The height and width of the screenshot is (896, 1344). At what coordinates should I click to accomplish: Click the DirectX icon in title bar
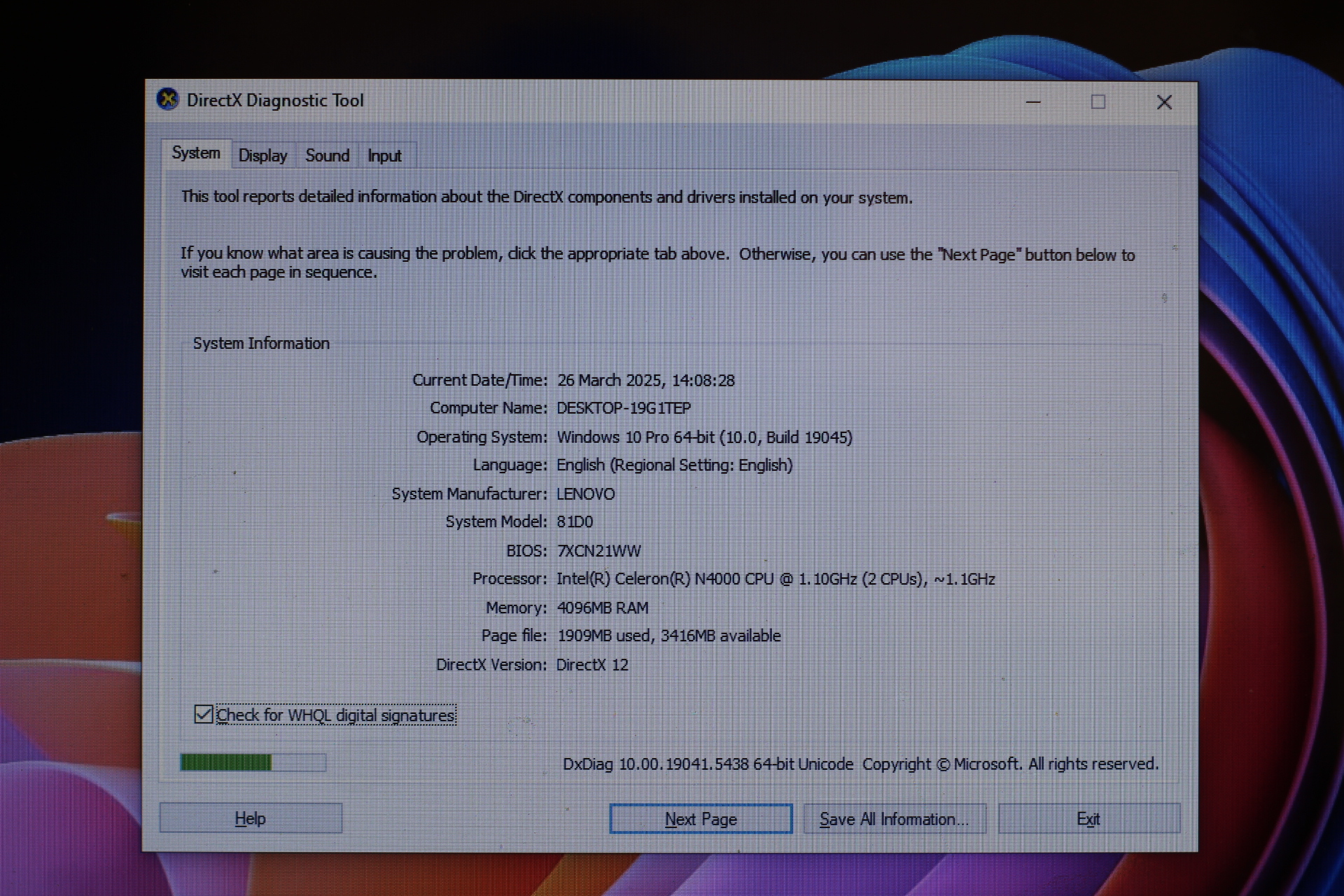pos(167,99)
